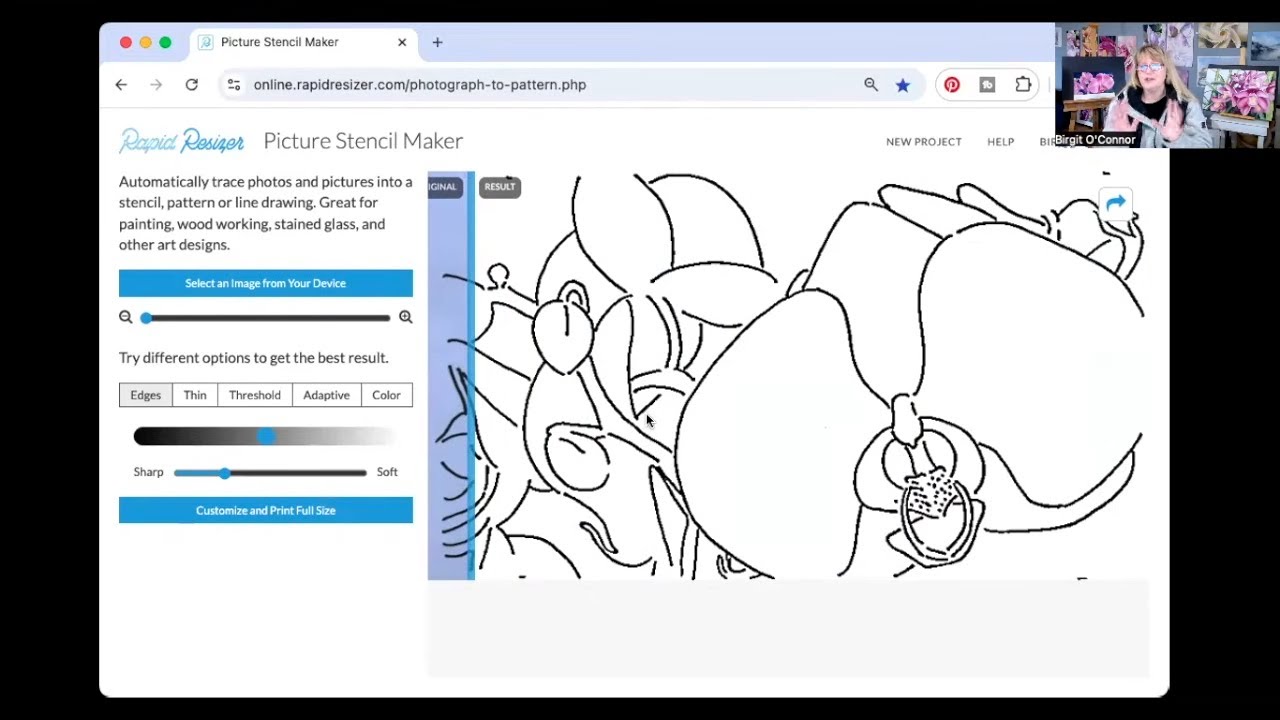Screen dimensions: 1280x720
Task: Click the zoom-out magnifier beside image slider
Action: click(x=125, y=317)
